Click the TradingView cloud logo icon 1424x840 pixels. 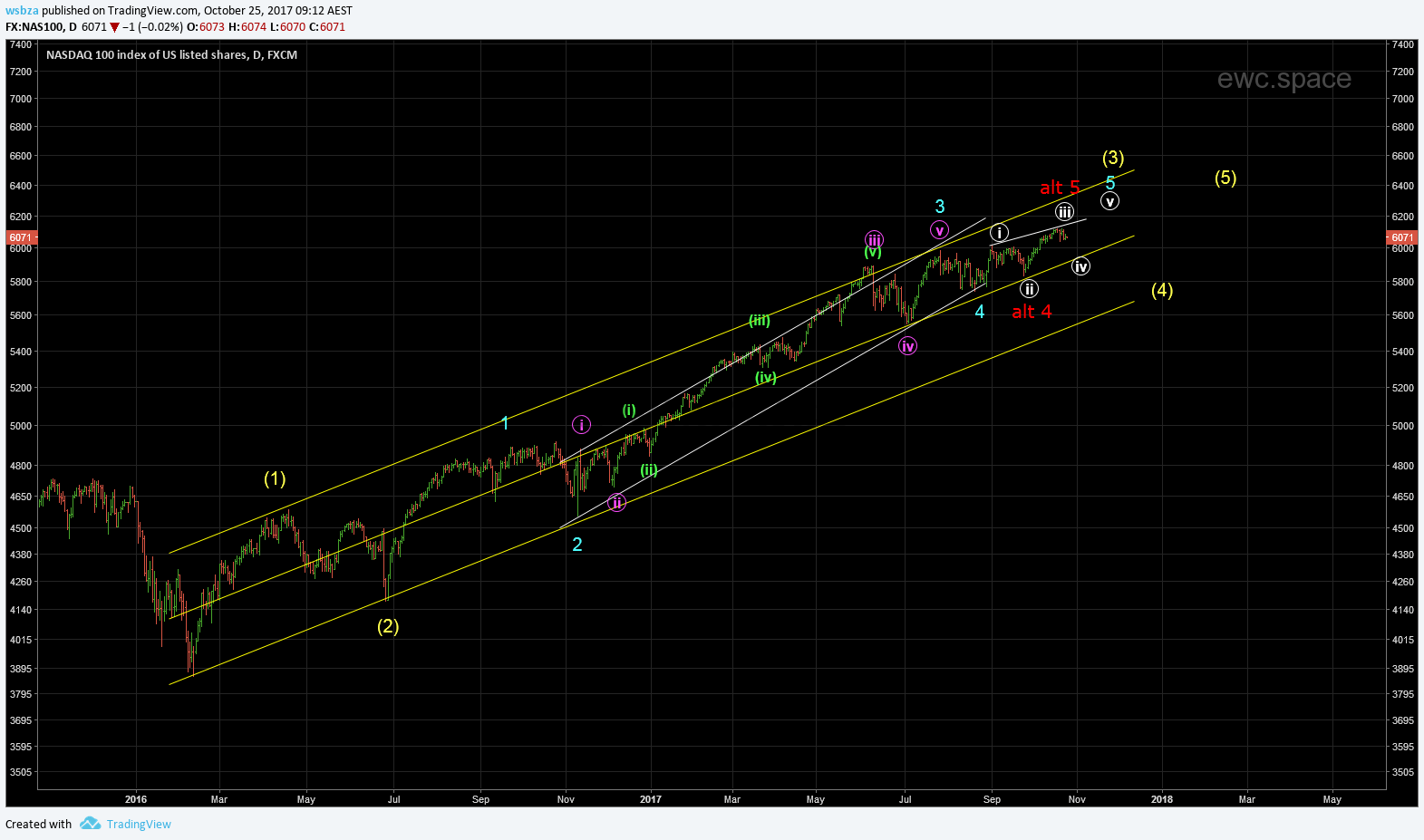90,824
